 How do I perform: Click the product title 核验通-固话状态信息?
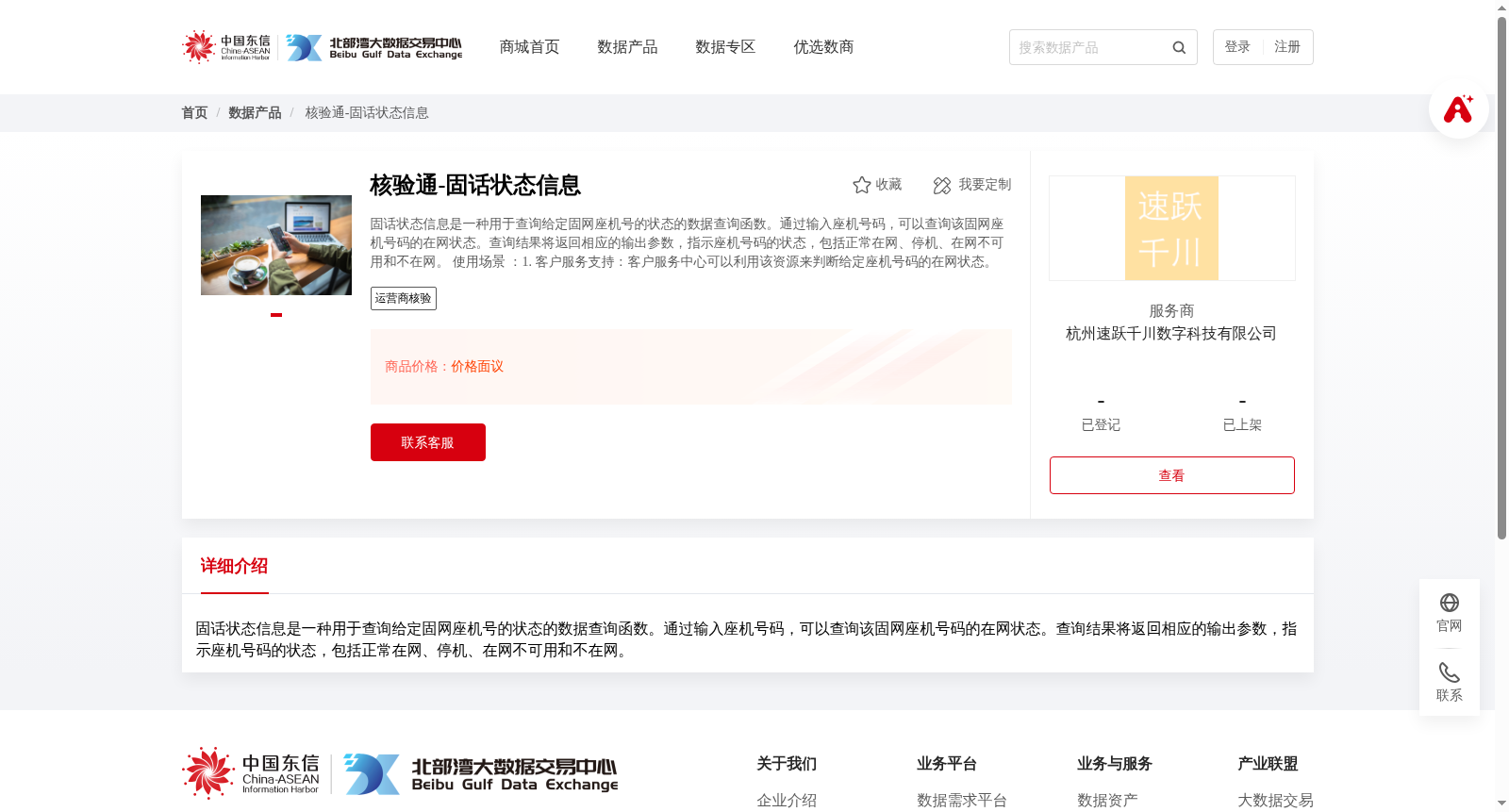tap(475, 185)
